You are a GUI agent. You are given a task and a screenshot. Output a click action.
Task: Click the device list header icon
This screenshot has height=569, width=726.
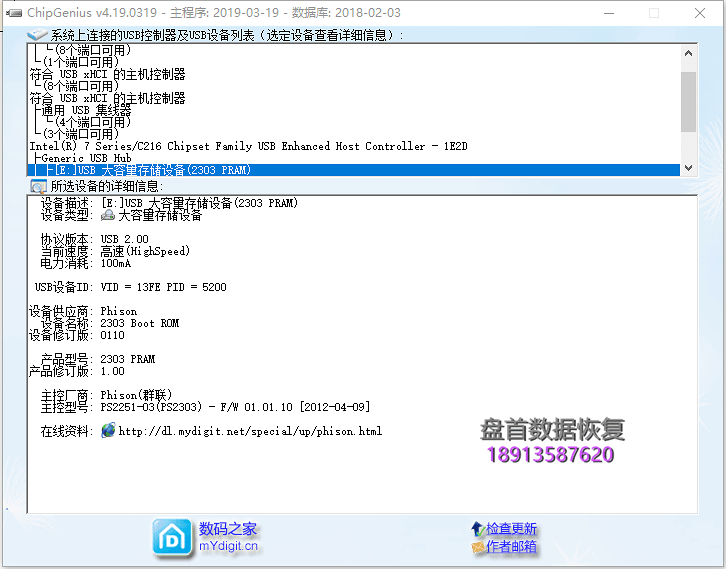[x=37, y=35]
